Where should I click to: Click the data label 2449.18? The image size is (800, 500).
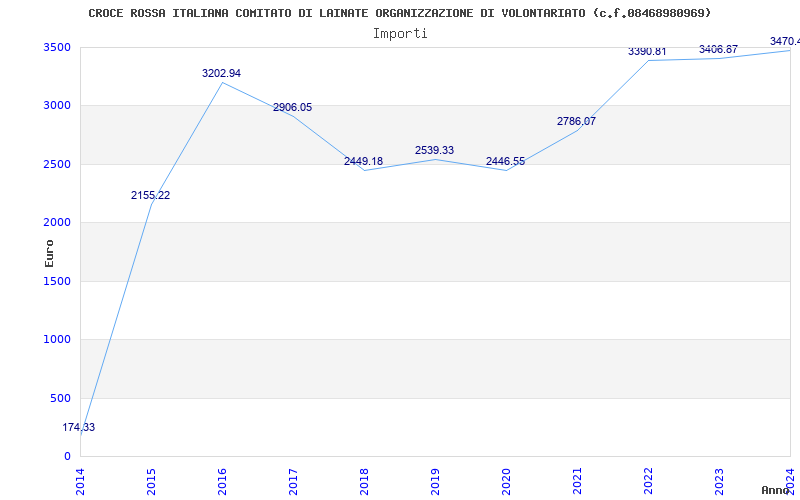(x=363, y=162)
